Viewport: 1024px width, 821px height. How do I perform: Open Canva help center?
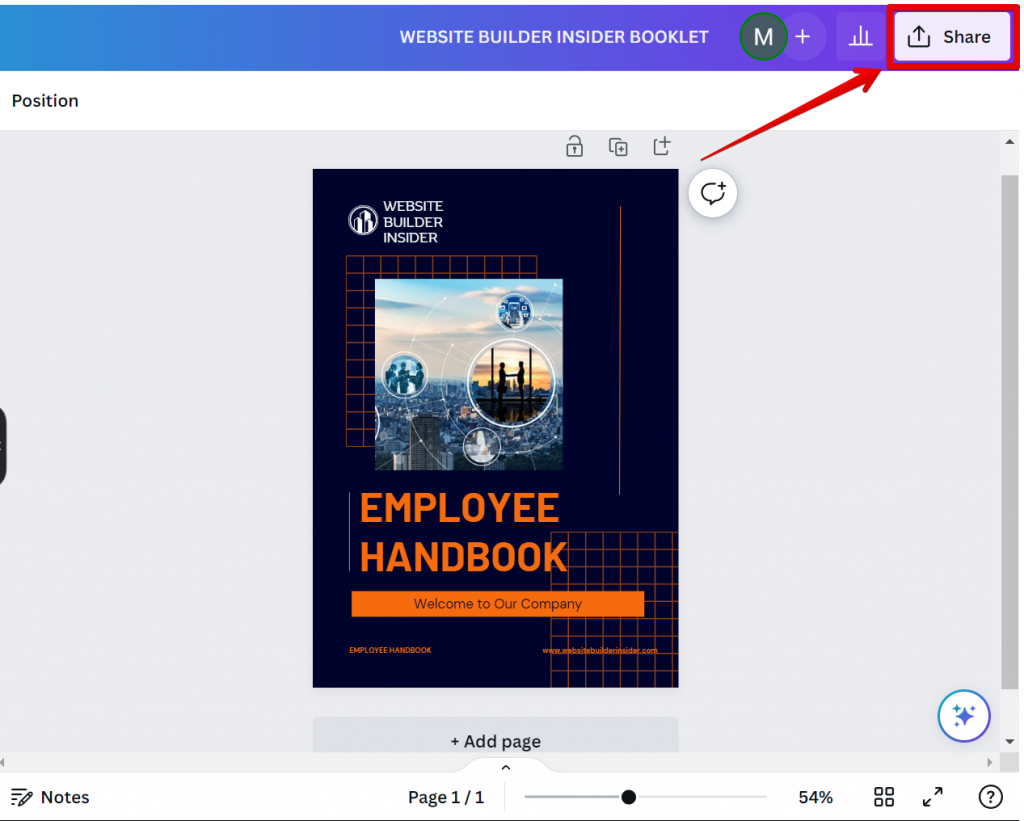pyautogui.click(x=990, y=797)
